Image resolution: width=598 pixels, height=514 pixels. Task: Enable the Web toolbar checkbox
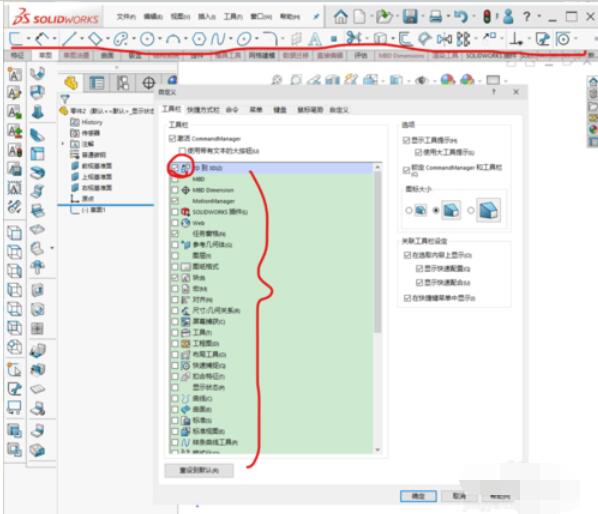coord(175,223)
